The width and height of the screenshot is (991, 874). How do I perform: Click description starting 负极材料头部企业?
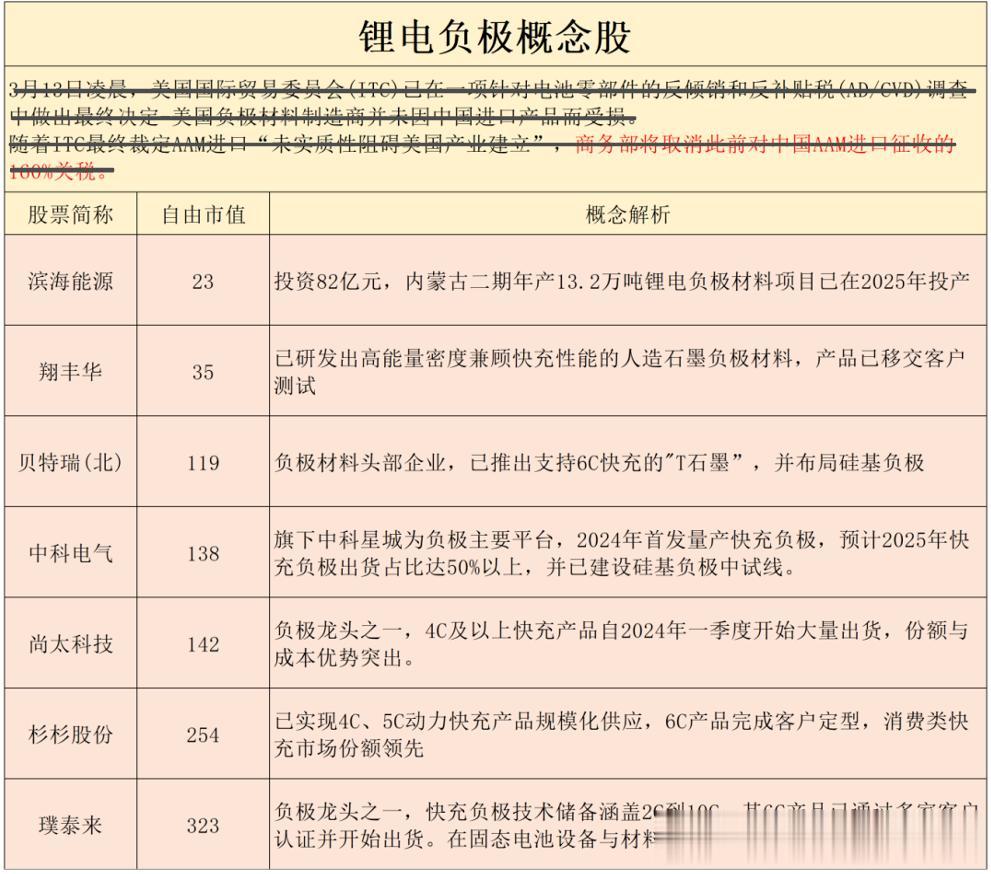[599, 463]
